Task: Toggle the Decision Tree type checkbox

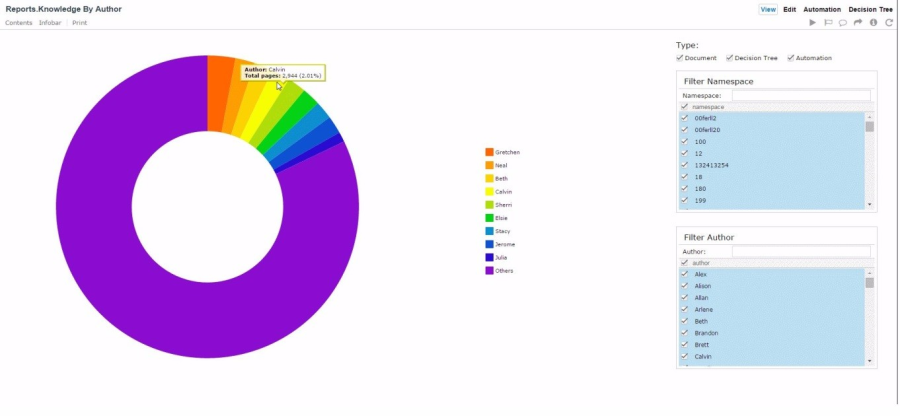Action: point(730,58)
